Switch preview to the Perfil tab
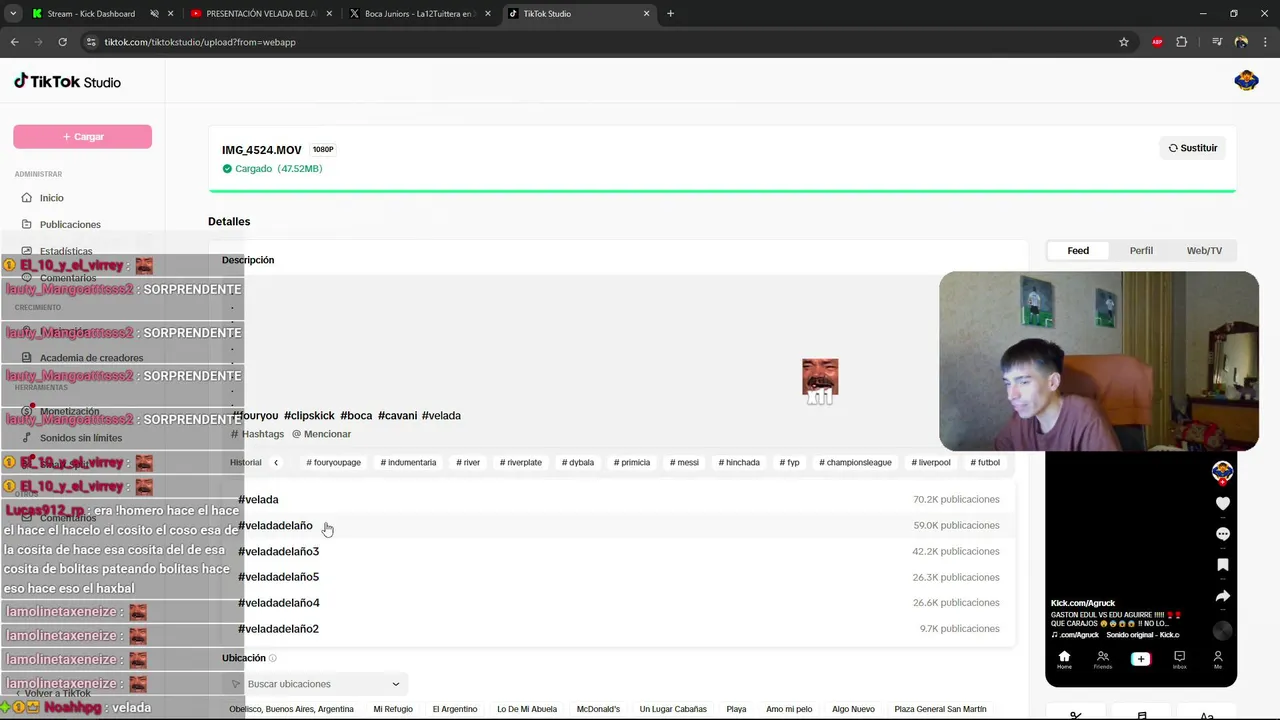Viewport: 1280px width, 720px height. (x=1141, y=251)
